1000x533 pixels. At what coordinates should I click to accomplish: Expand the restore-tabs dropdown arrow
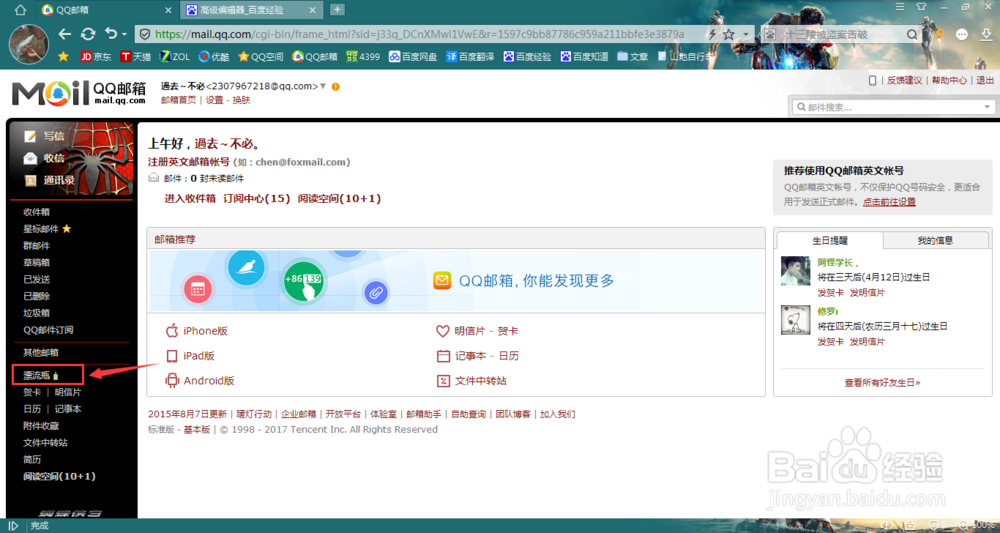click(124, 35)
